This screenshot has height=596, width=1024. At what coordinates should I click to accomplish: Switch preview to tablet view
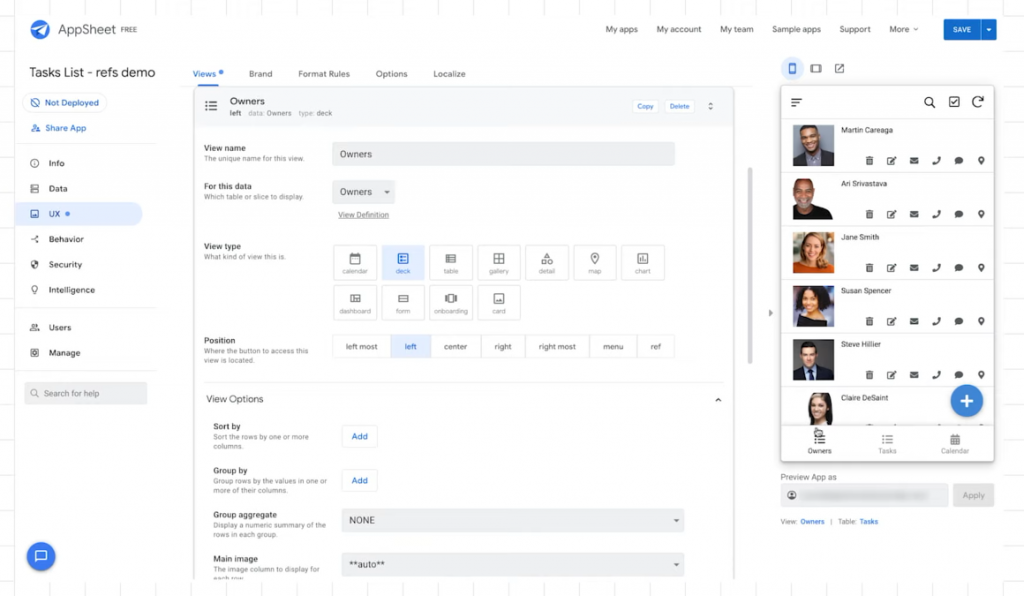coord(816,69)
